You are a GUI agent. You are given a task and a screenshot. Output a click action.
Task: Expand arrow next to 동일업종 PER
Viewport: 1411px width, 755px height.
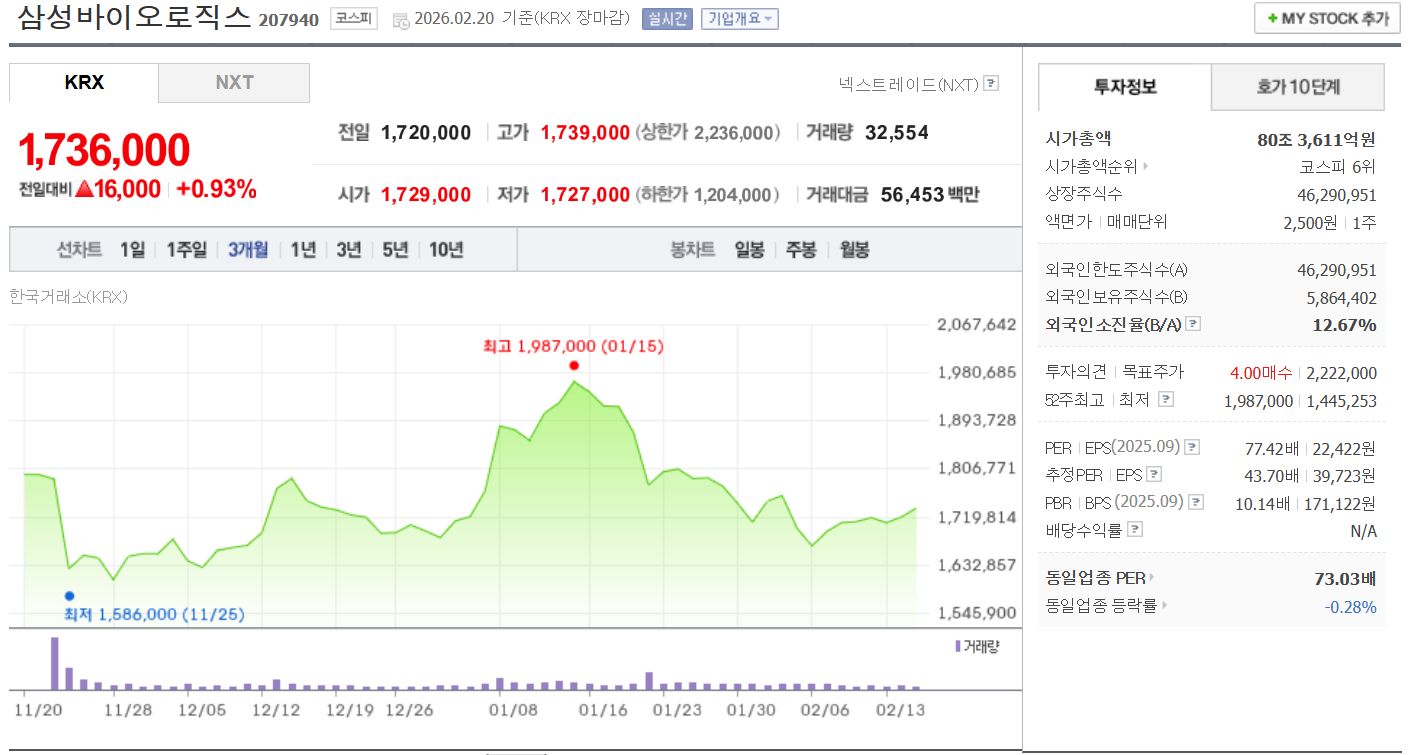[x=1152, y=578]
